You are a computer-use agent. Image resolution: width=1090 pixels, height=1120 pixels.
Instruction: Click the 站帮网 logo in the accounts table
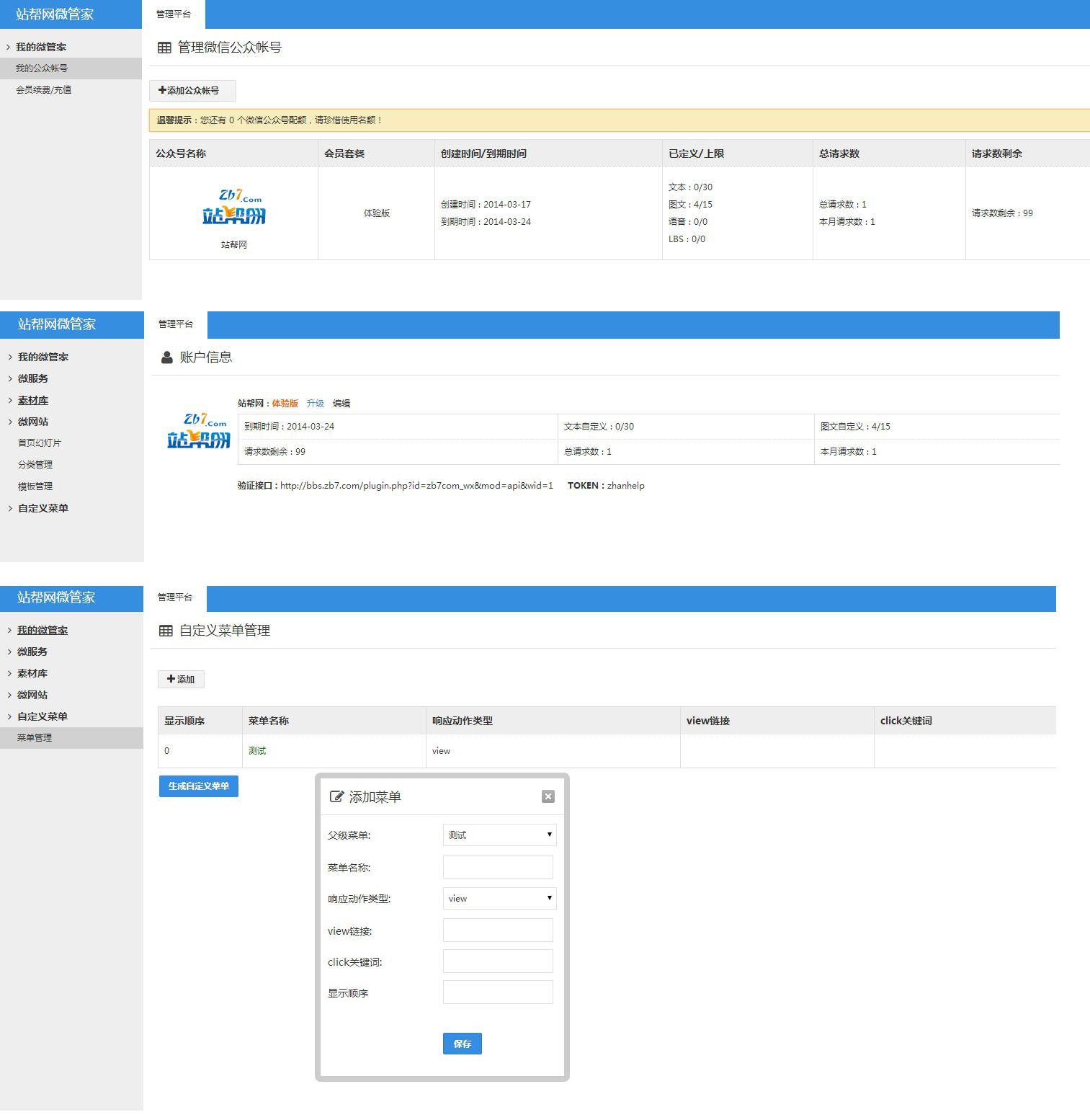[233, 208]
